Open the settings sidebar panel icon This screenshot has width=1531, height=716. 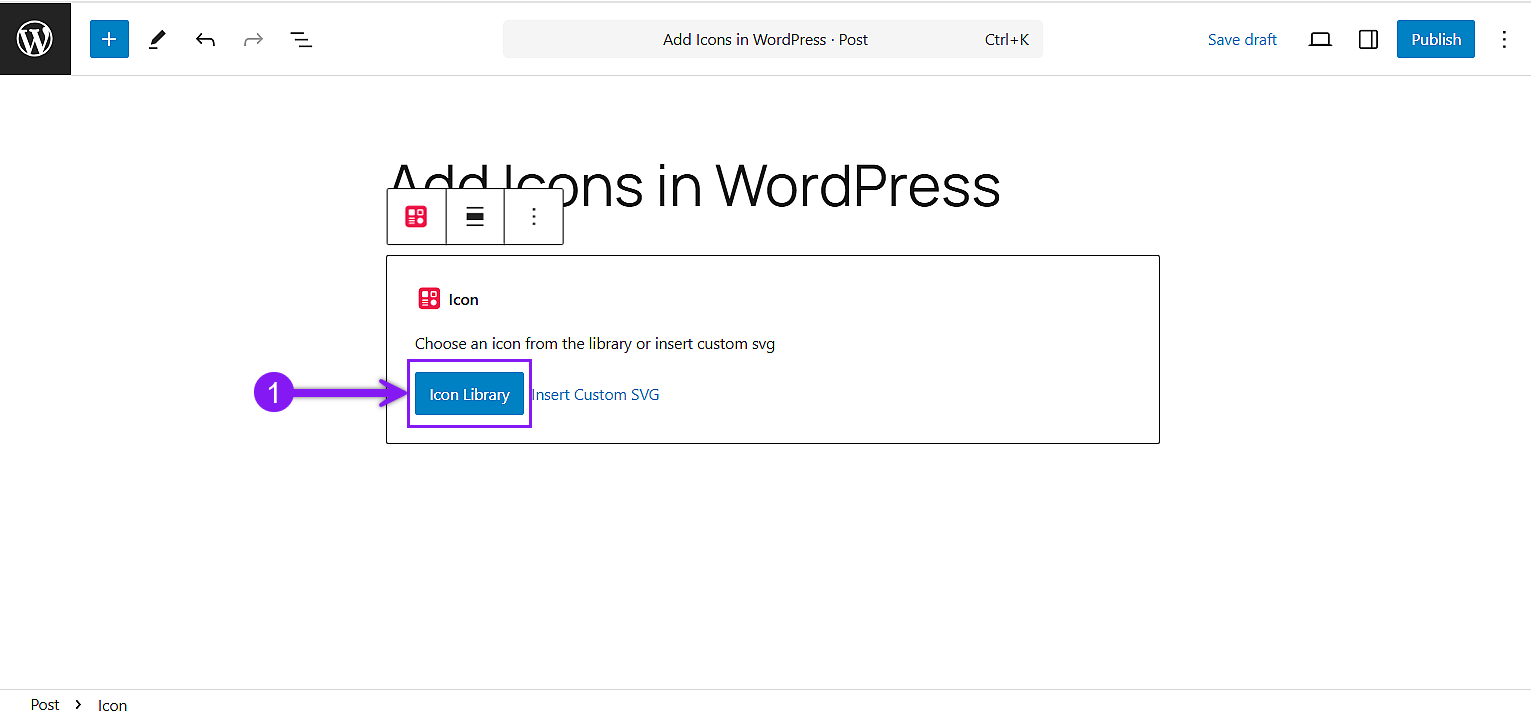pos(1367,38)
